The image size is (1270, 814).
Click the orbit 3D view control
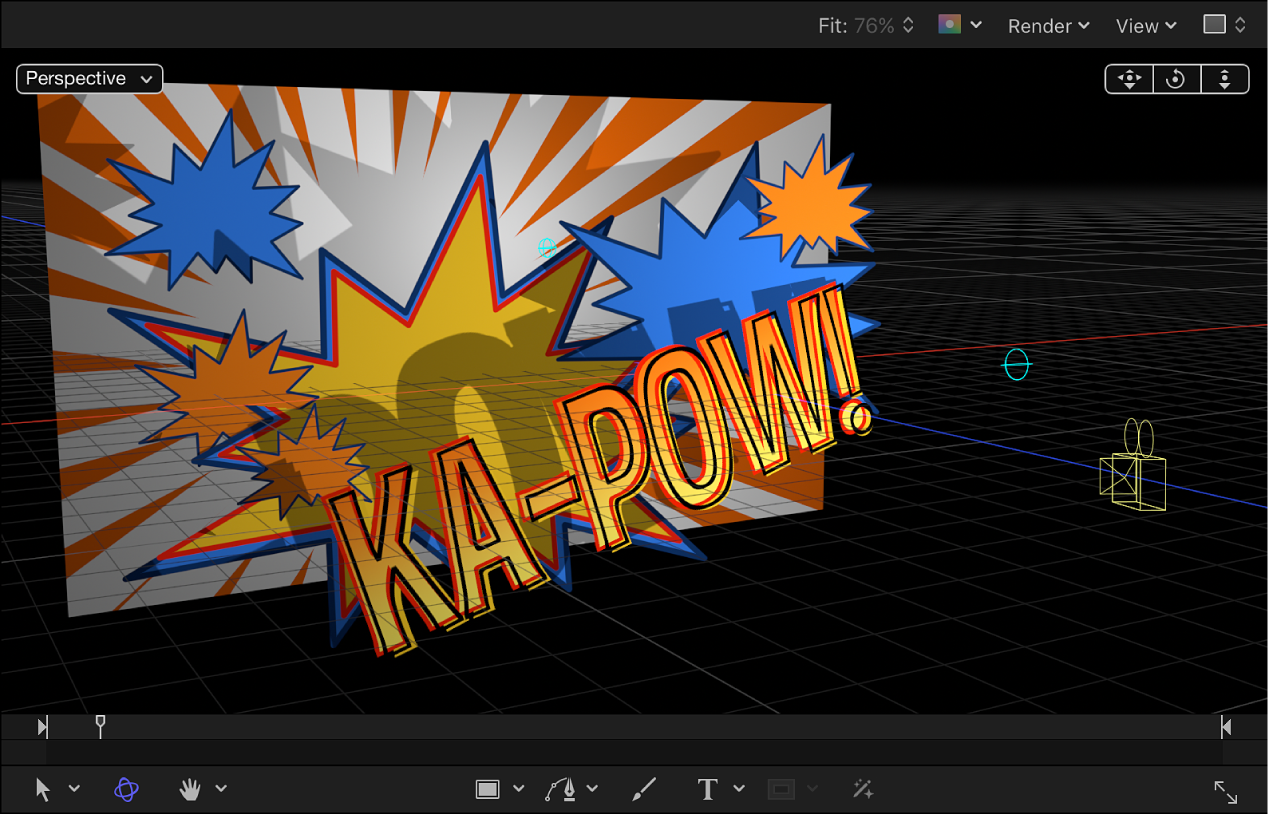[1176, 78]
